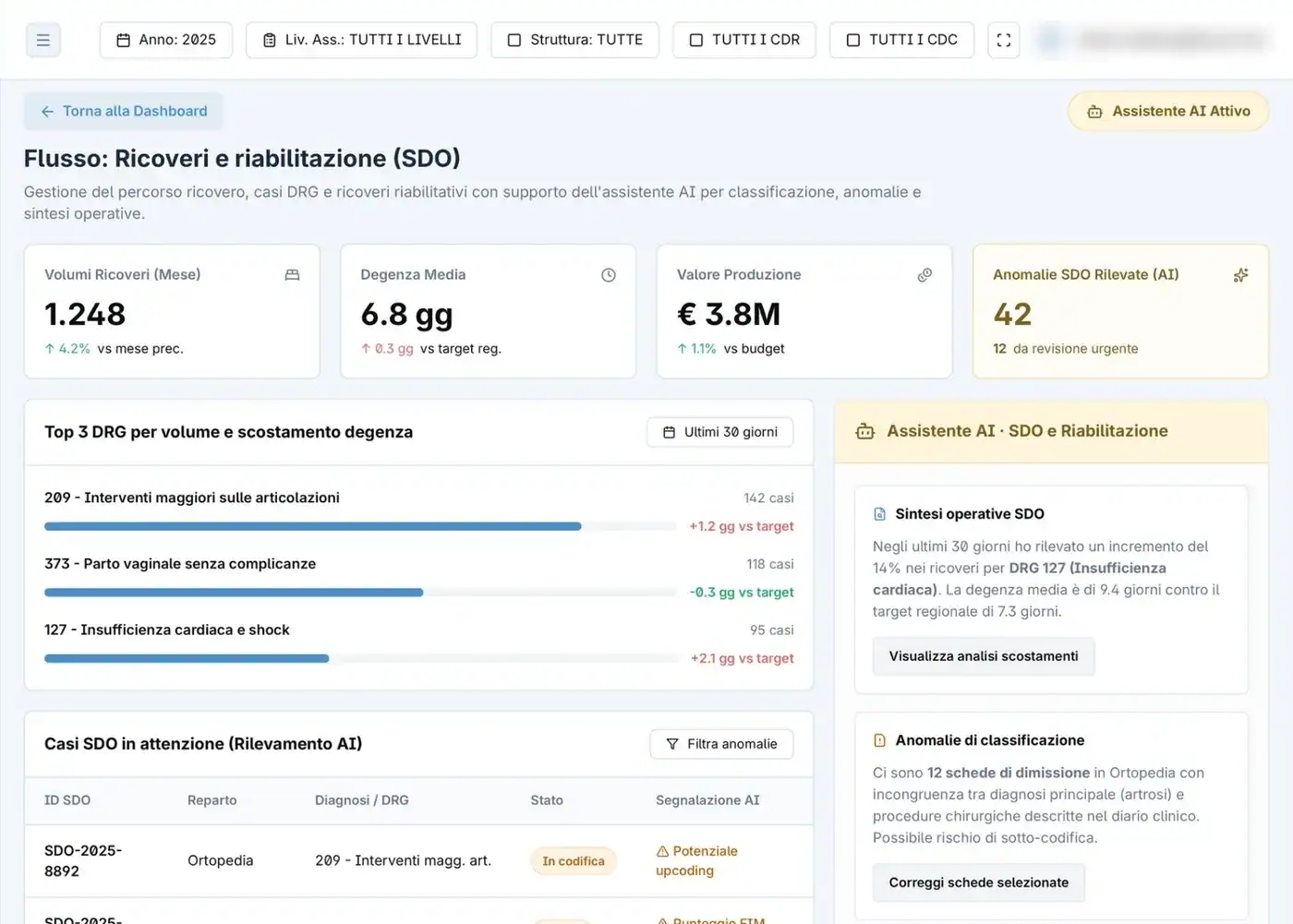
Task: Open the Anno: 2025 year selector
Action: click(x=166, y=40)
